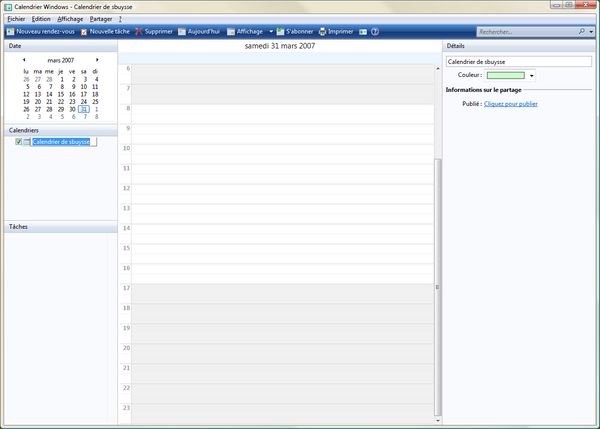The image size is (600, 429).
Task: Open help via the question mark icon
Action: 375,32
